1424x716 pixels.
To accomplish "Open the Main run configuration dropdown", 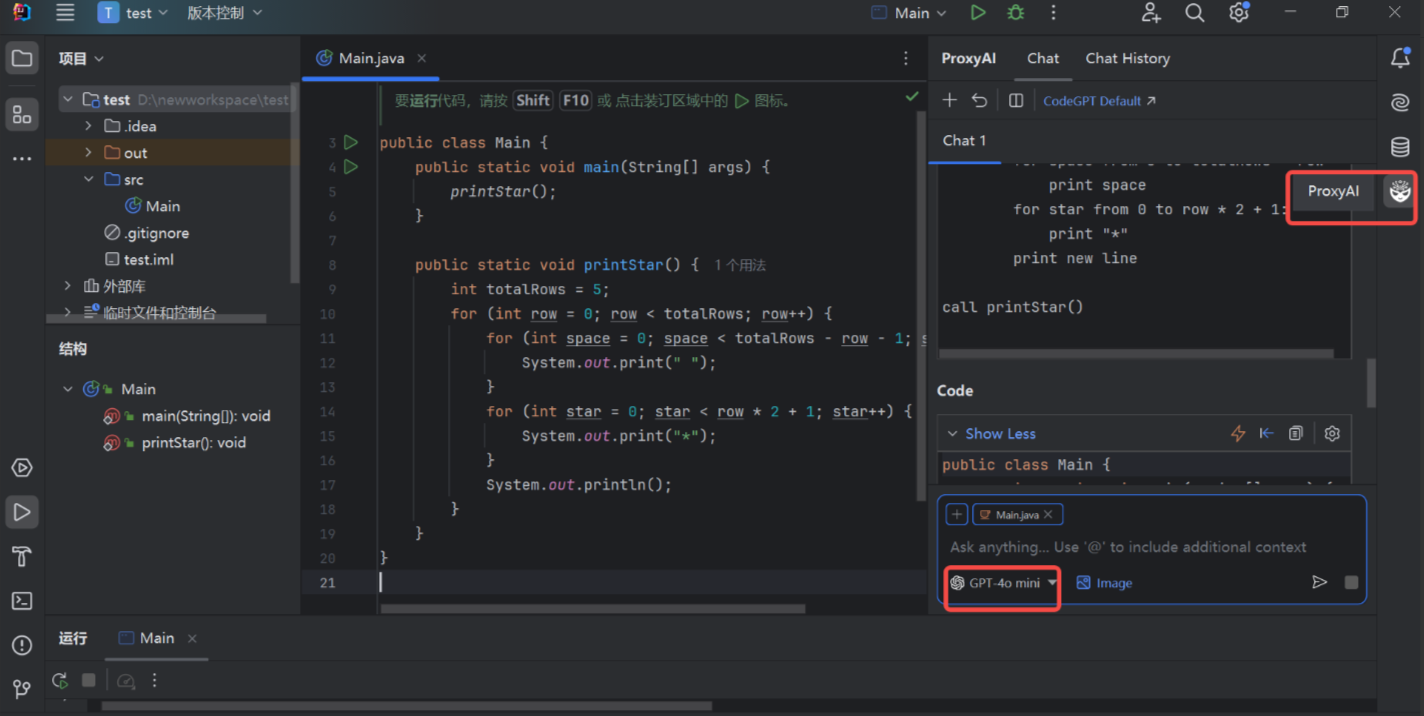I will pos(909,13).
